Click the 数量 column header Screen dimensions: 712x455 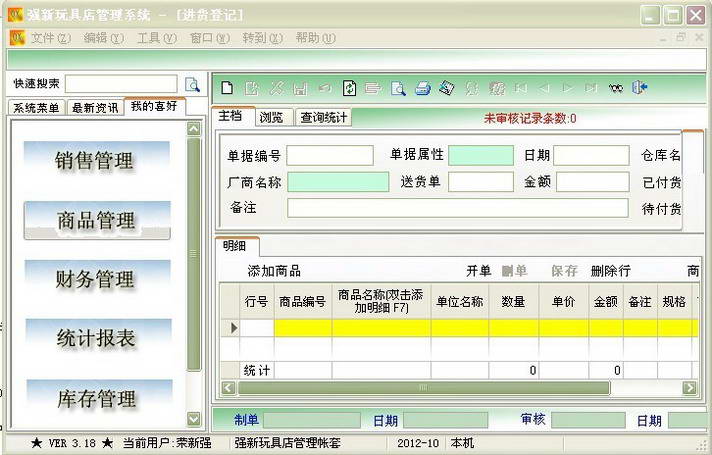514,302
